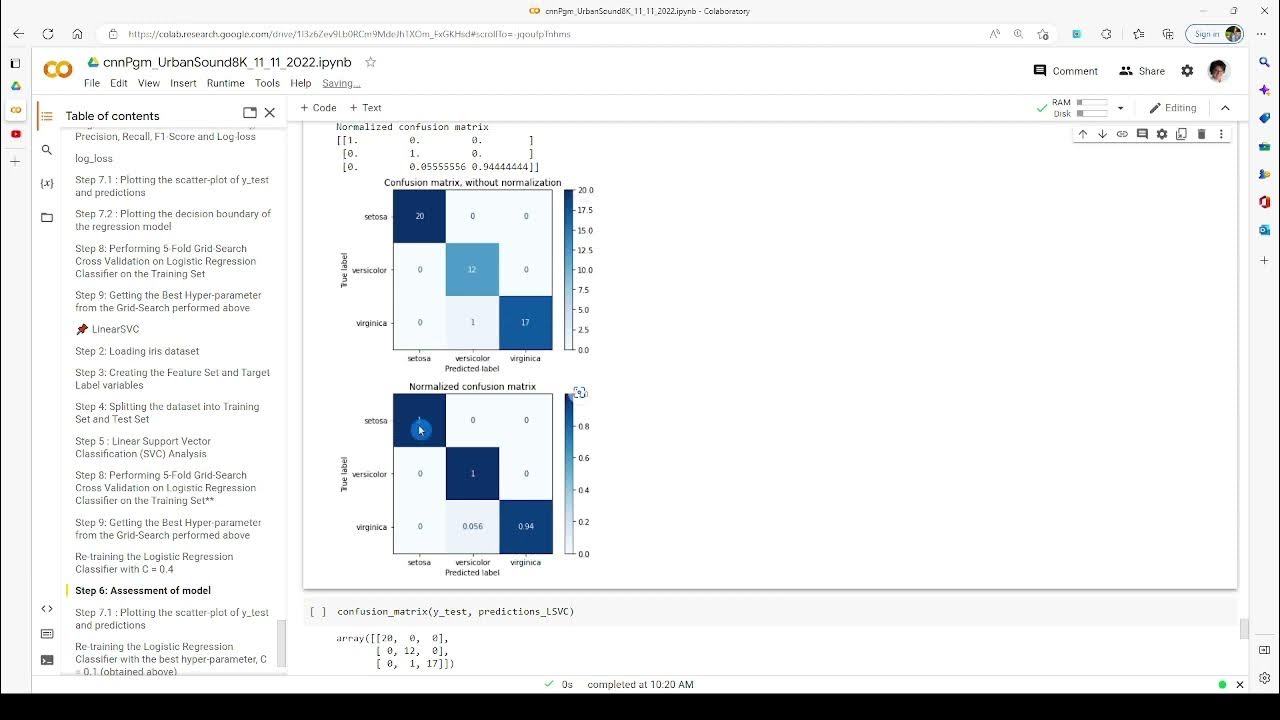Go to Step 2: Loading iris dataset
Viewport: 1280px width, 720px height.
pyautogui.click(x=137, y=351)
